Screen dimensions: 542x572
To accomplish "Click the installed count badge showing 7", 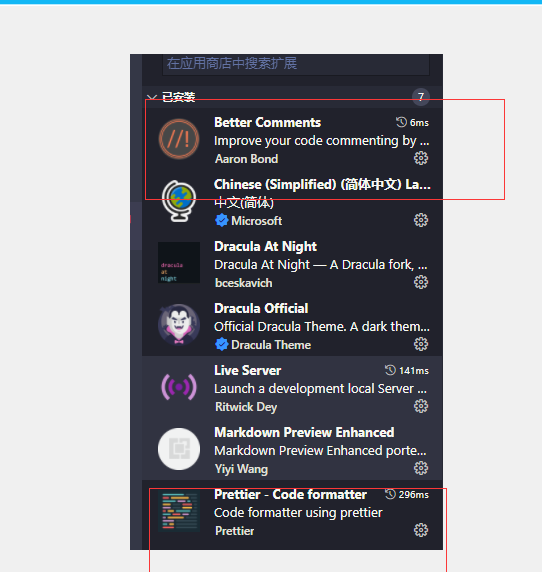I will point(421,97).
